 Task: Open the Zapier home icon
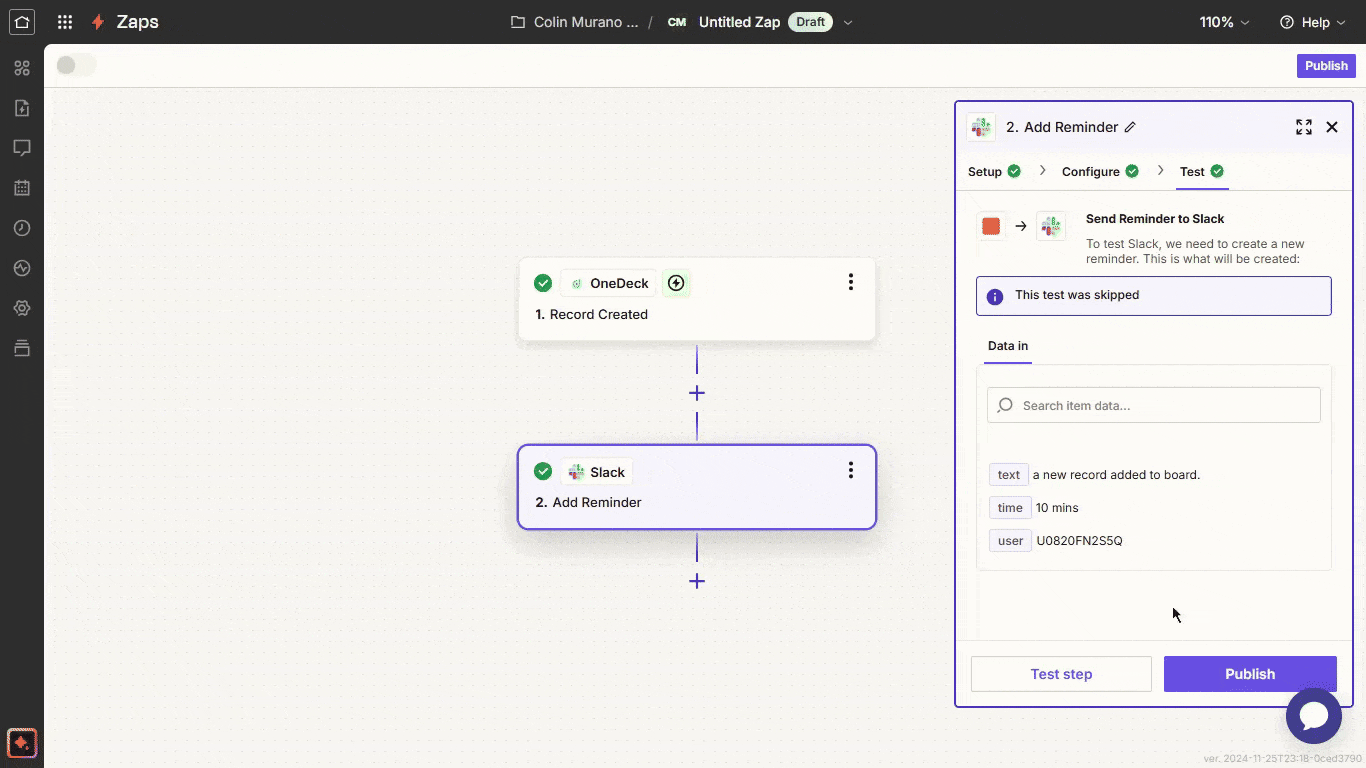point(22,21)
